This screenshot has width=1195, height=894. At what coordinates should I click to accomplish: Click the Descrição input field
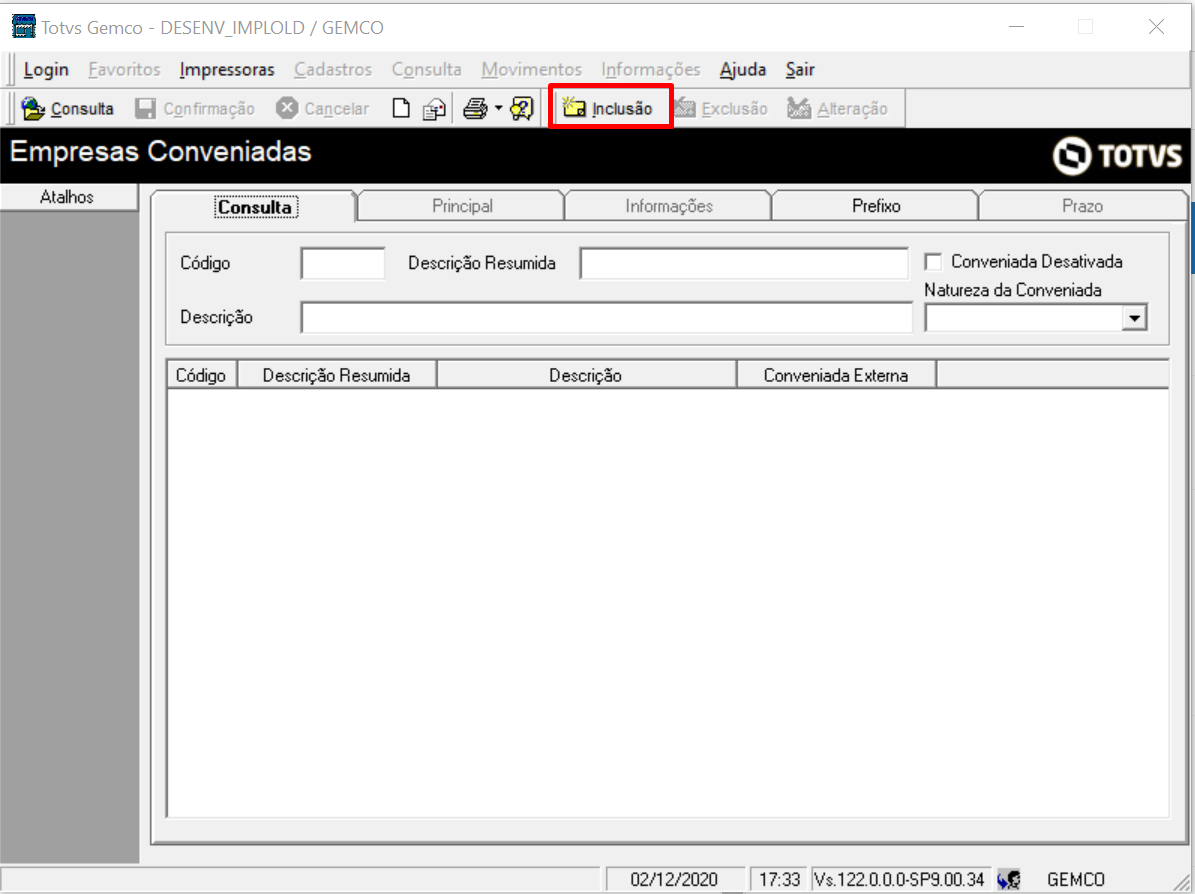coord(607,318)
